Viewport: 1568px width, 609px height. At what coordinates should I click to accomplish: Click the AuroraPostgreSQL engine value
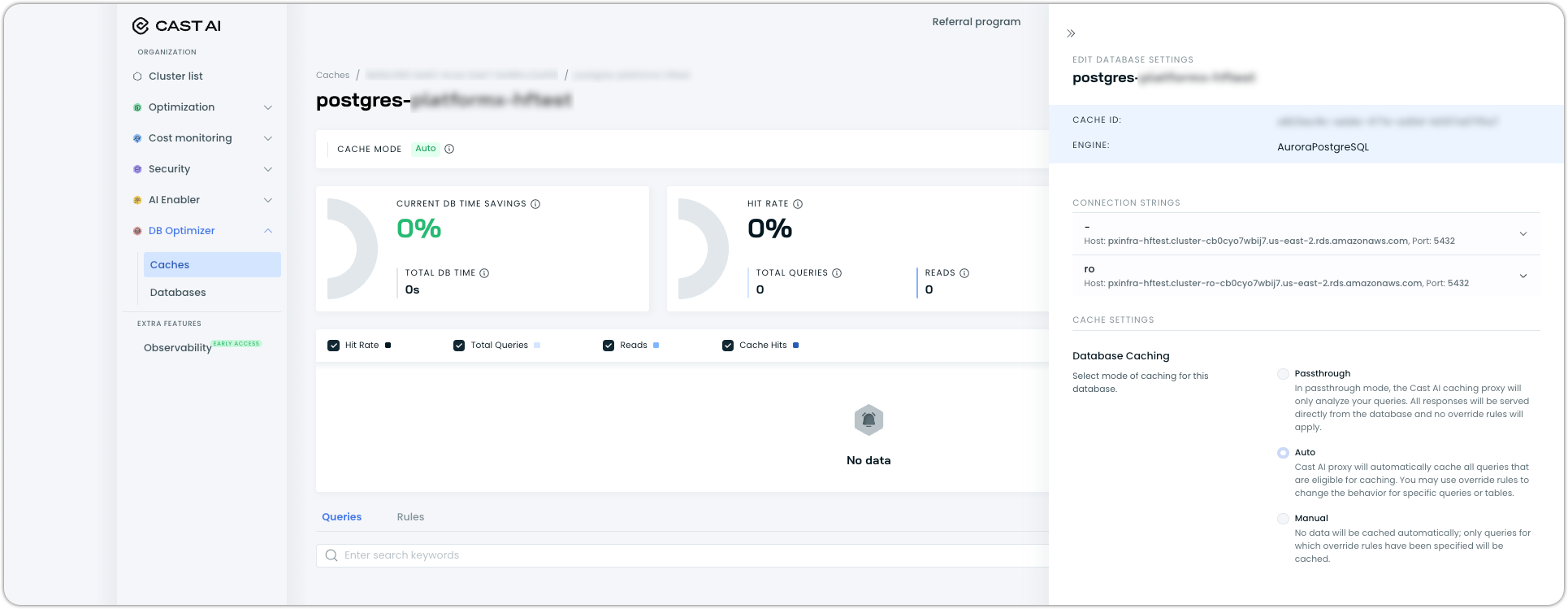(x=1323, y=147)
